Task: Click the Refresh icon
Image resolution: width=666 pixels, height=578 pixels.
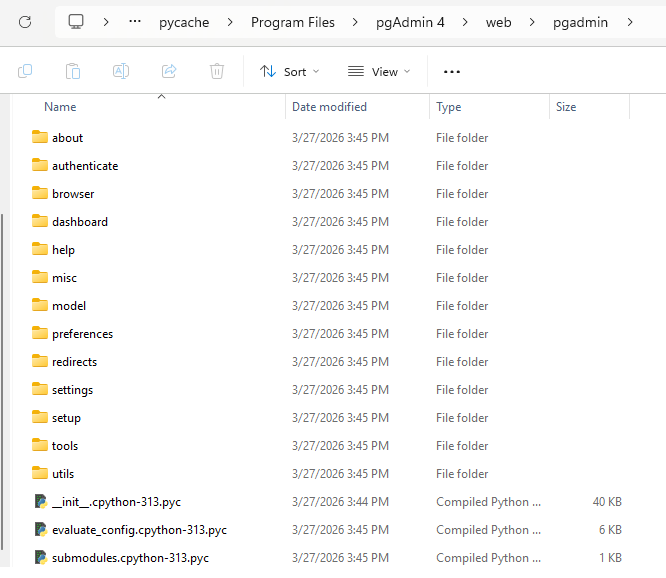Action: [25, 22]
